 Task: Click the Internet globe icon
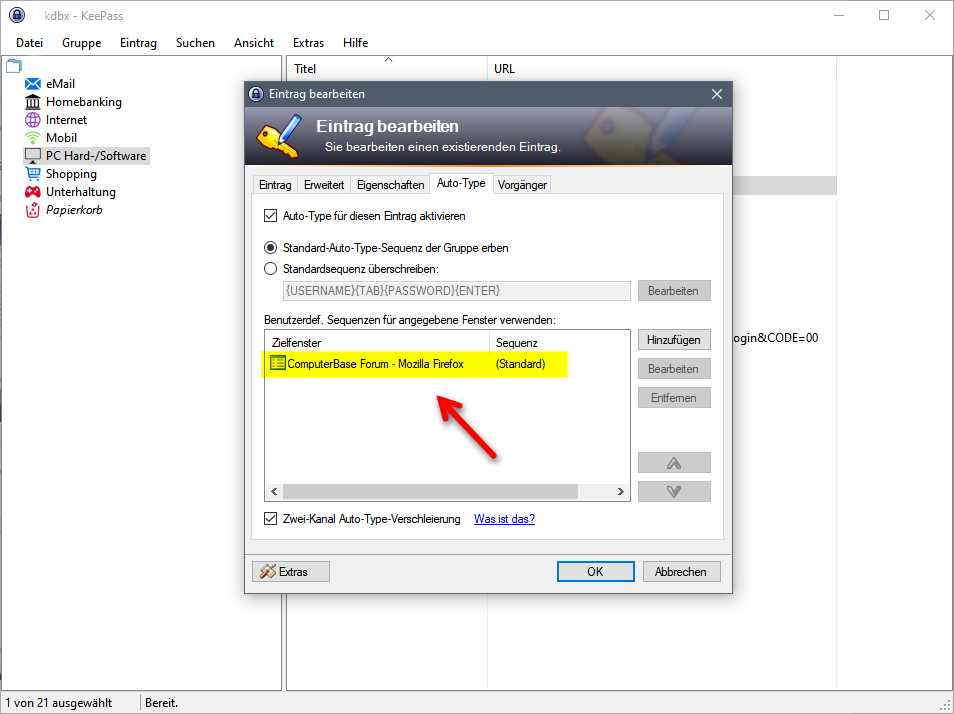(x=33, y=120)
